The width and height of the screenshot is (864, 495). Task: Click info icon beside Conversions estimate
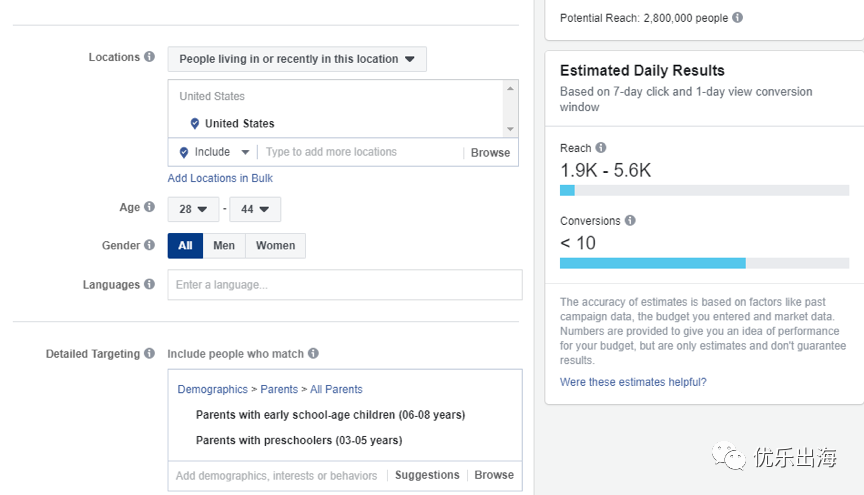click(x=630, y=220)
